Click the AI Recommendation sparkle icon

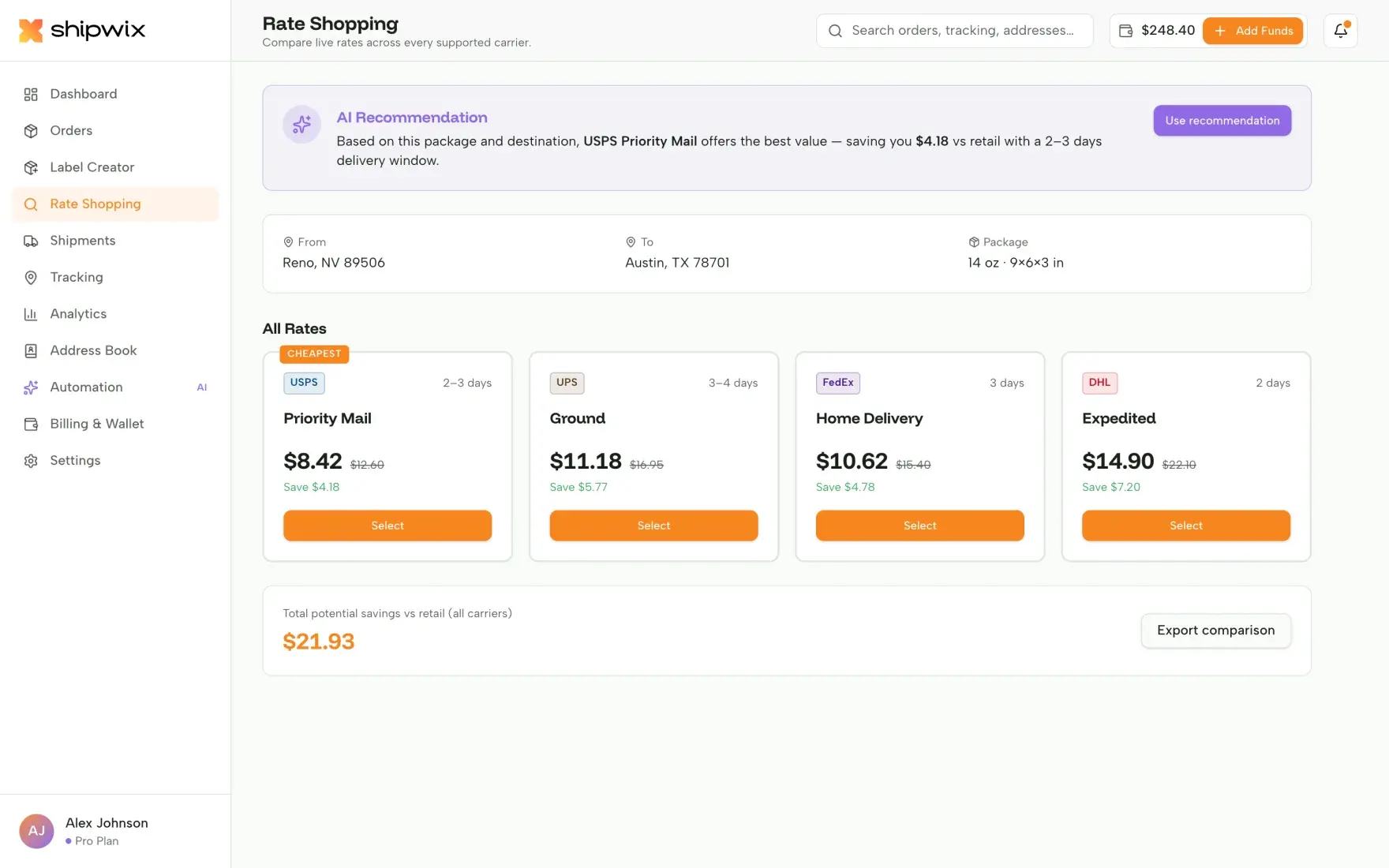tap(301, 125)
